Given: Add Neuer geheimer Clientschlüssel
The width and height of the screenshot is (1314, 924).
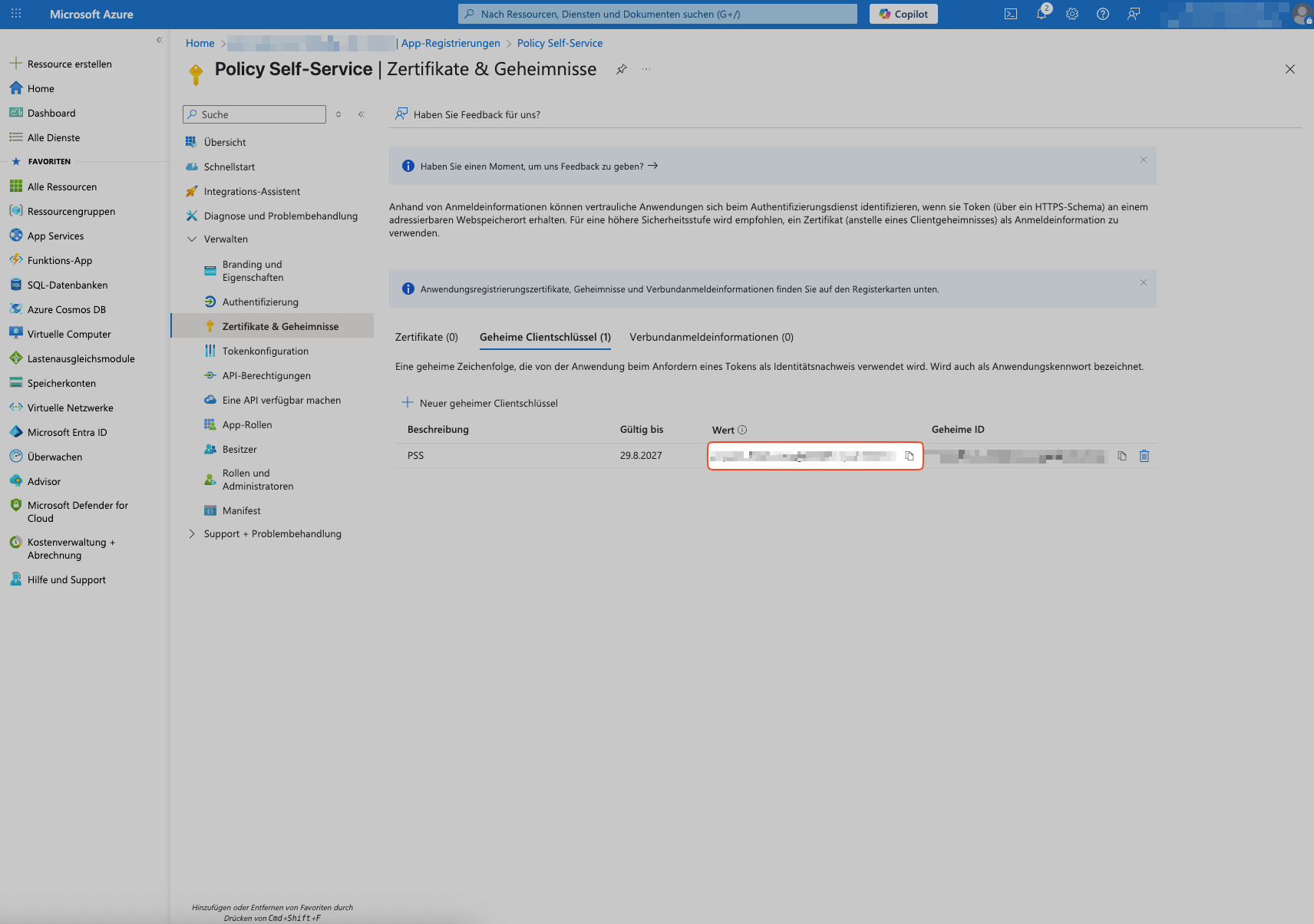Looking at the screenshot, I should coord(480,403).
